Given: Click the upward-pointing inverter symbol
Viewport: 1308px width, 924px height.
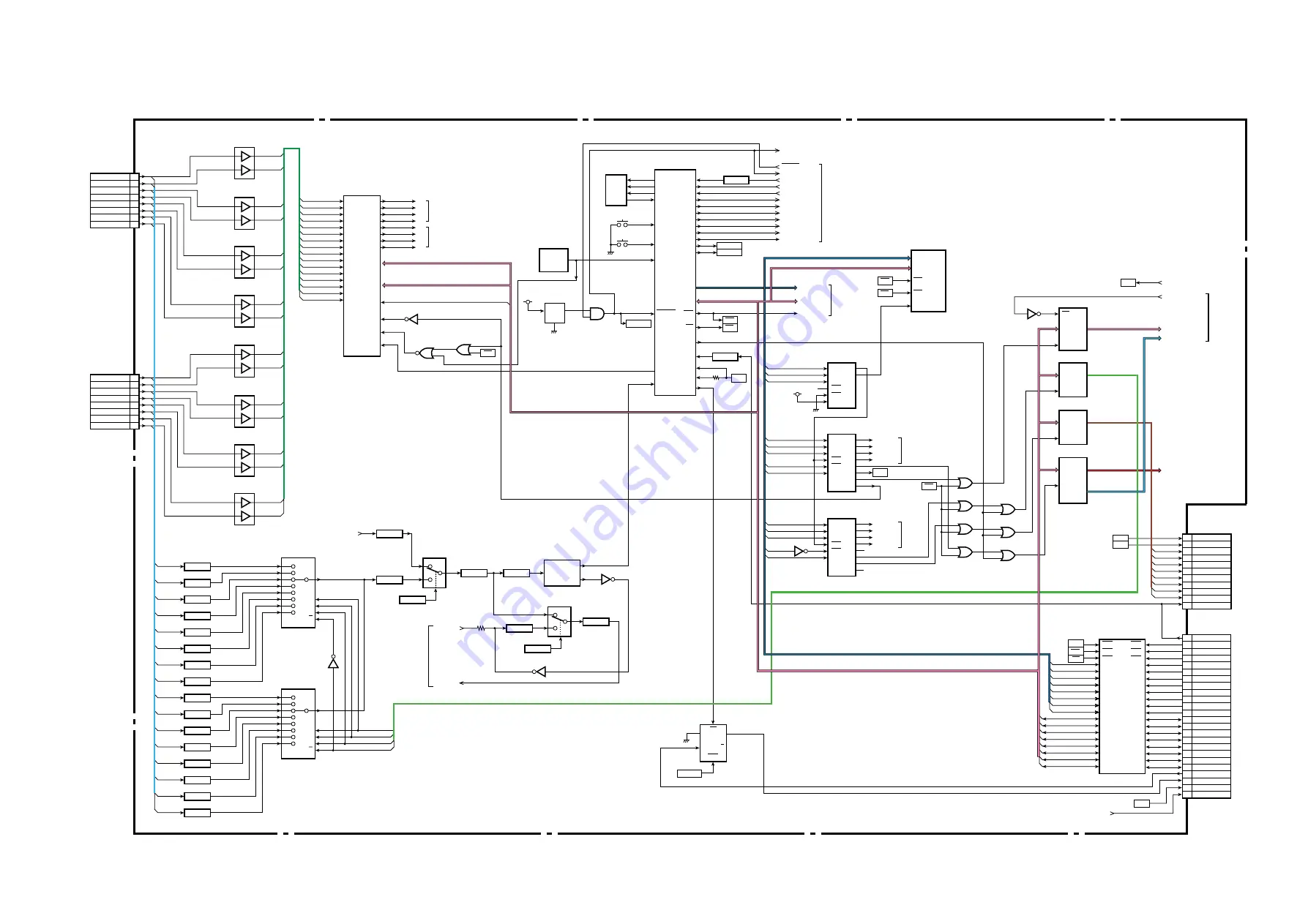Looking at the screenshot, I should click(333, 662).
